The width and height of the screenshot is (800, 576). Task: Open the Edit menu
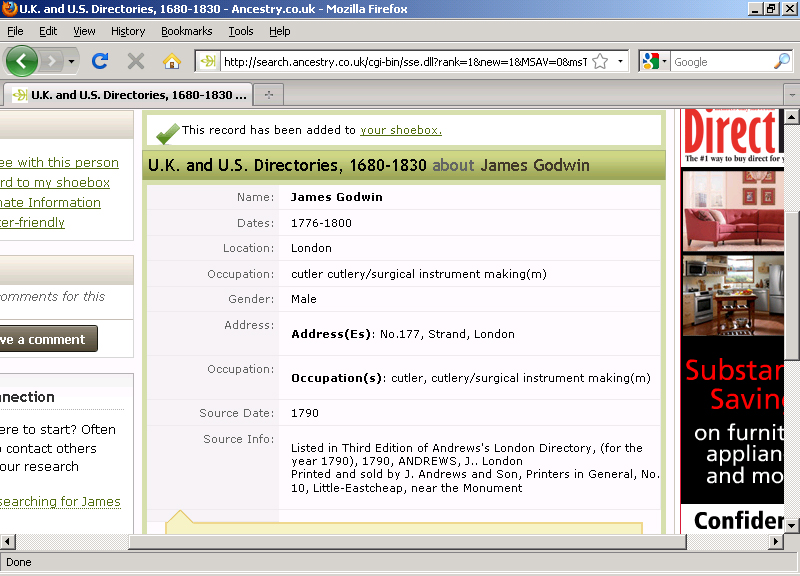[x=48, y=31]
